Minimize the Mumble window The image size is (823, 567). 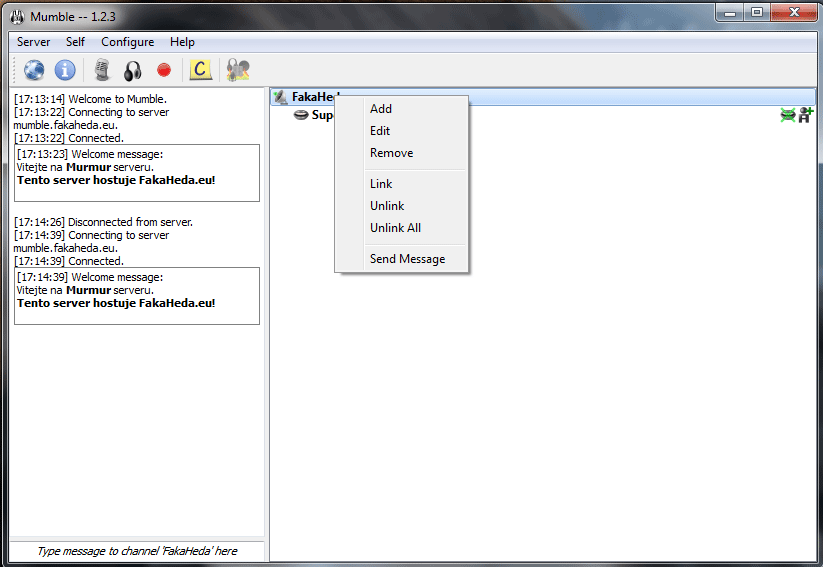[x=730, y=12]
